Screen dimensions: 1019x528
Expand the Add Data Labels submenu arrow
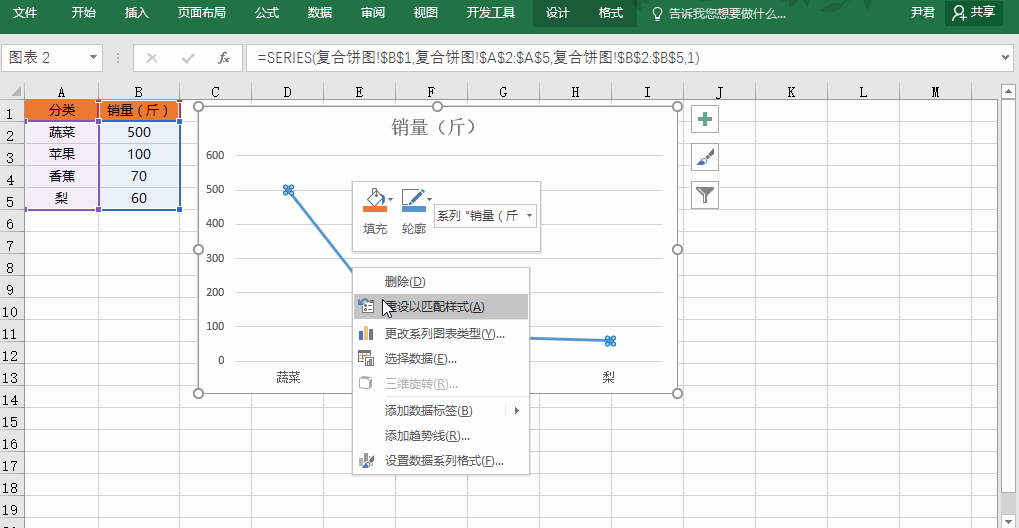click(517, 410)
